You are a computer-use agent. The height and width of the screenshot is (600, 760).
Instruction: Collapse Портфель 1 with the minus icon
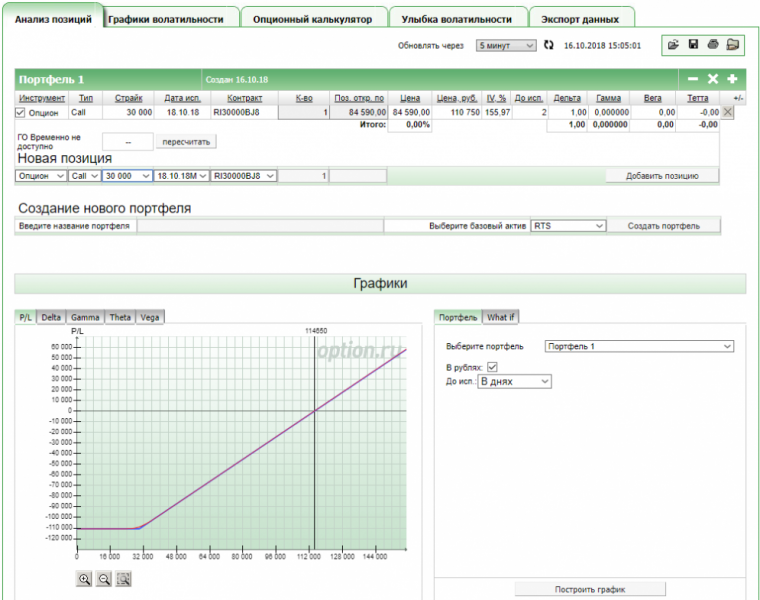click(x=693, y=79)
